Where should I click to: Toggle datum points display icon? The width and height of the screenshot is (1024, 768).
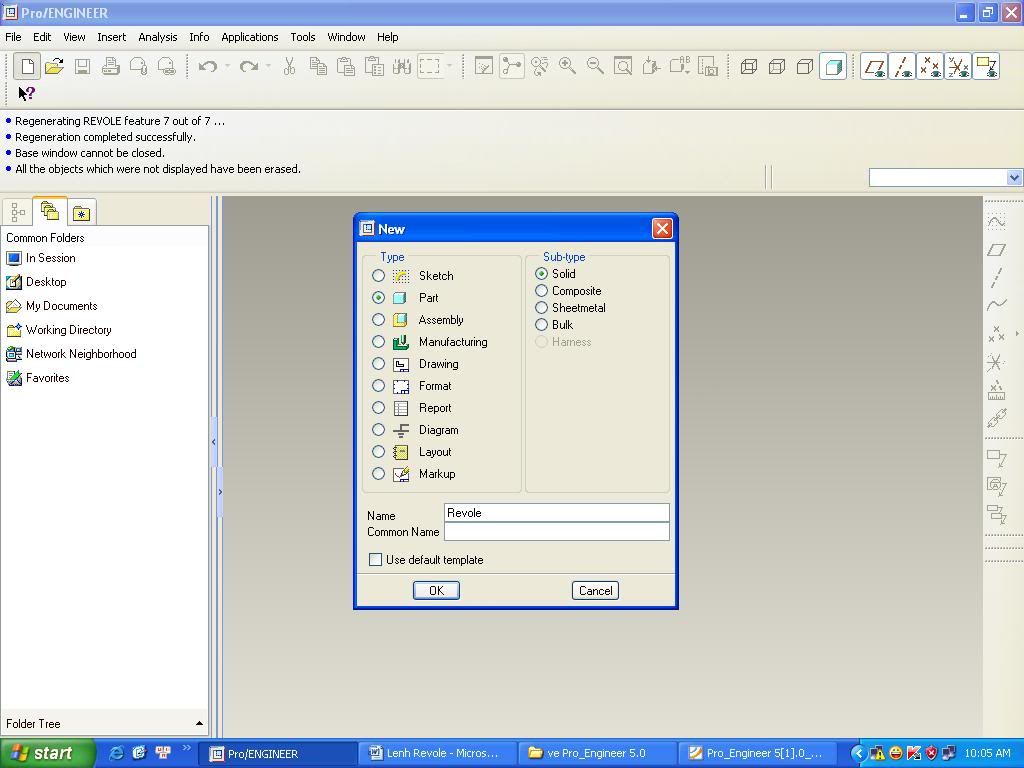[930, 66]
